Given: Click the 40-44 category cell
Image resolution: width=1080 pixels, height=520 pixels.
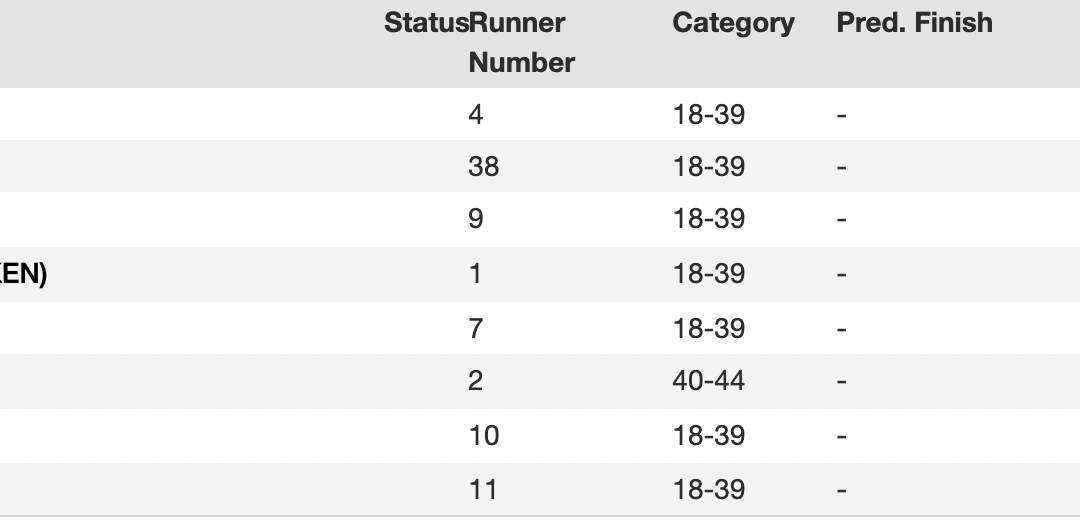Looking at the screenshot, I should pyautogui.click(x=709, y=381).
